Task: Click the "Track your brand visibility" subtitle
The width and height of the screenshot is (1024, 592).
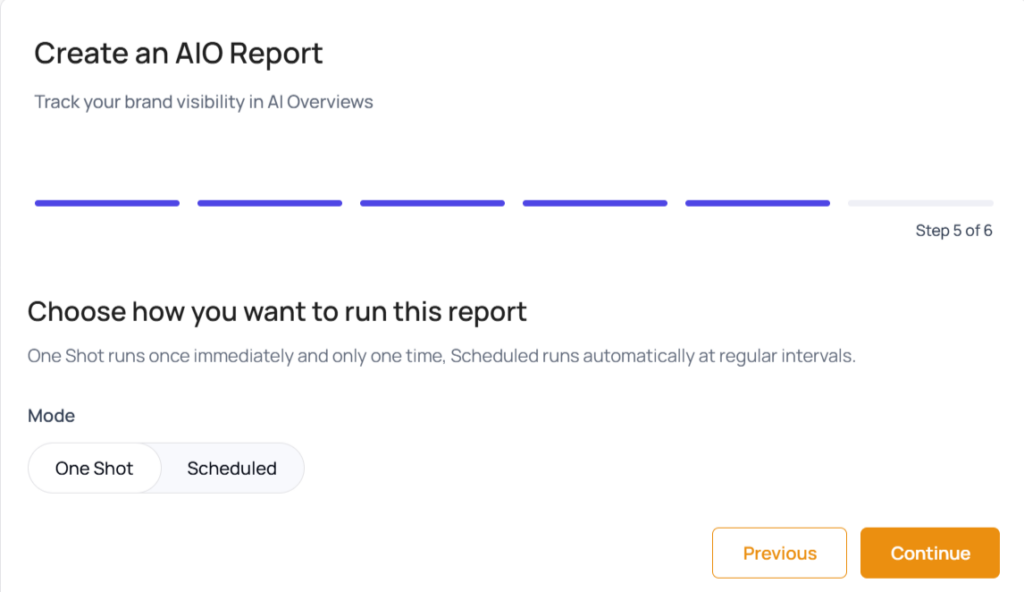Action: click(x=203, y=102)
